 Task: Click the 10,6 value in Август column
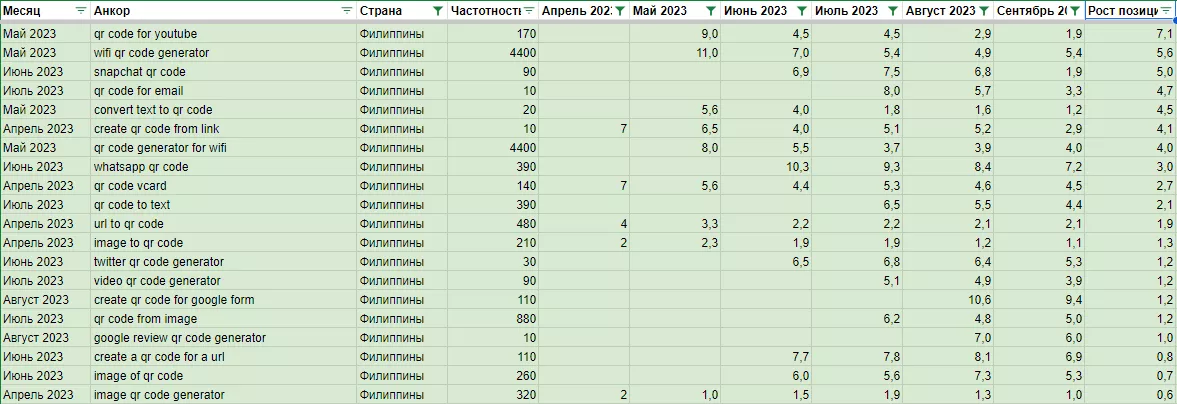point(949,300)
